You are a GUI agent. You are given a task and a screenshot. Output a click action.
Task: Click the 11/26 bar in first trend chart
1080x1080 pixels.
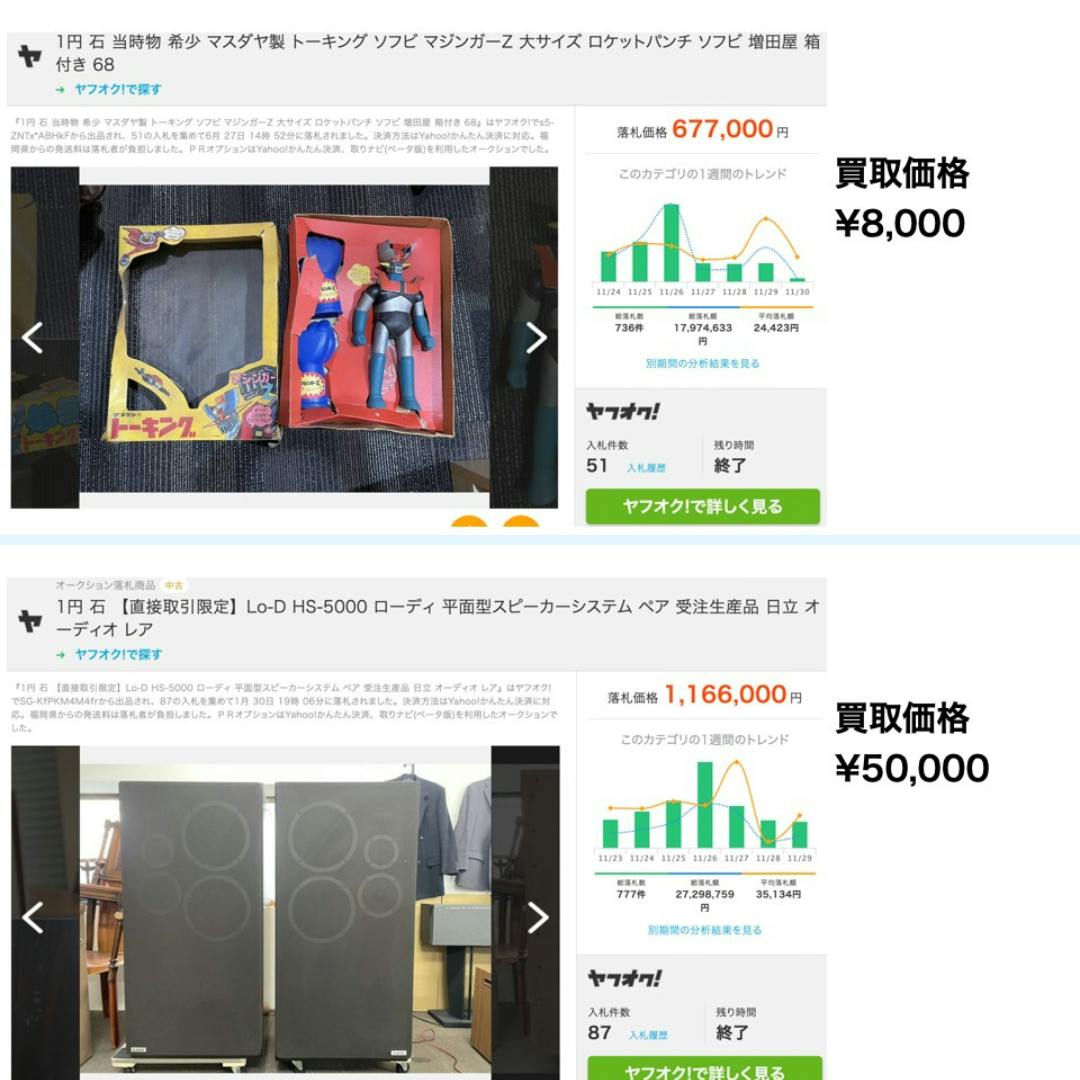(x=672, y=242)
